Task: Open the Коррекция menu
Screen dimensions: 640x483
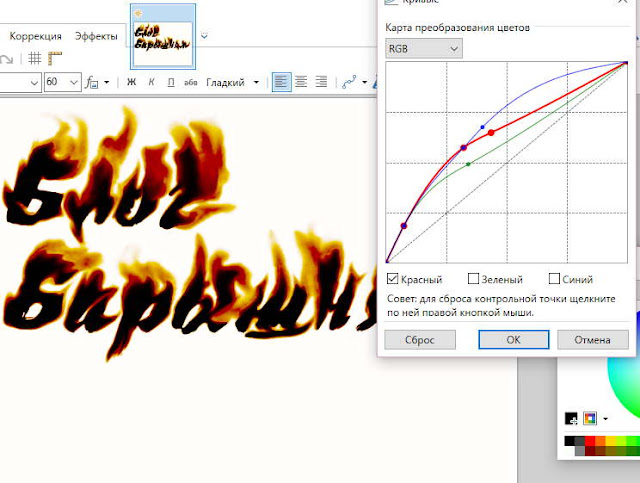Action: click(x=36, y=36)
